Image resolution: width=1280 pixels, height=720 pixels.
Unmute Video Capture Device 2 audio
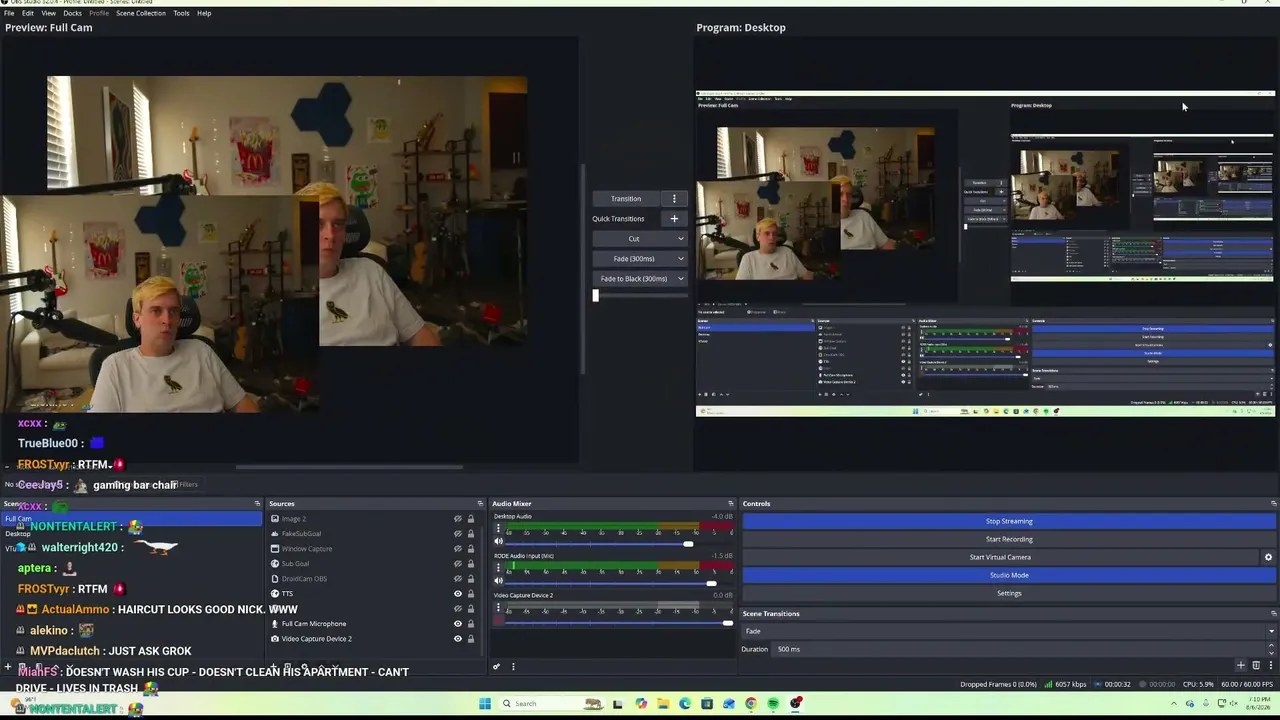tap(499, 620)
